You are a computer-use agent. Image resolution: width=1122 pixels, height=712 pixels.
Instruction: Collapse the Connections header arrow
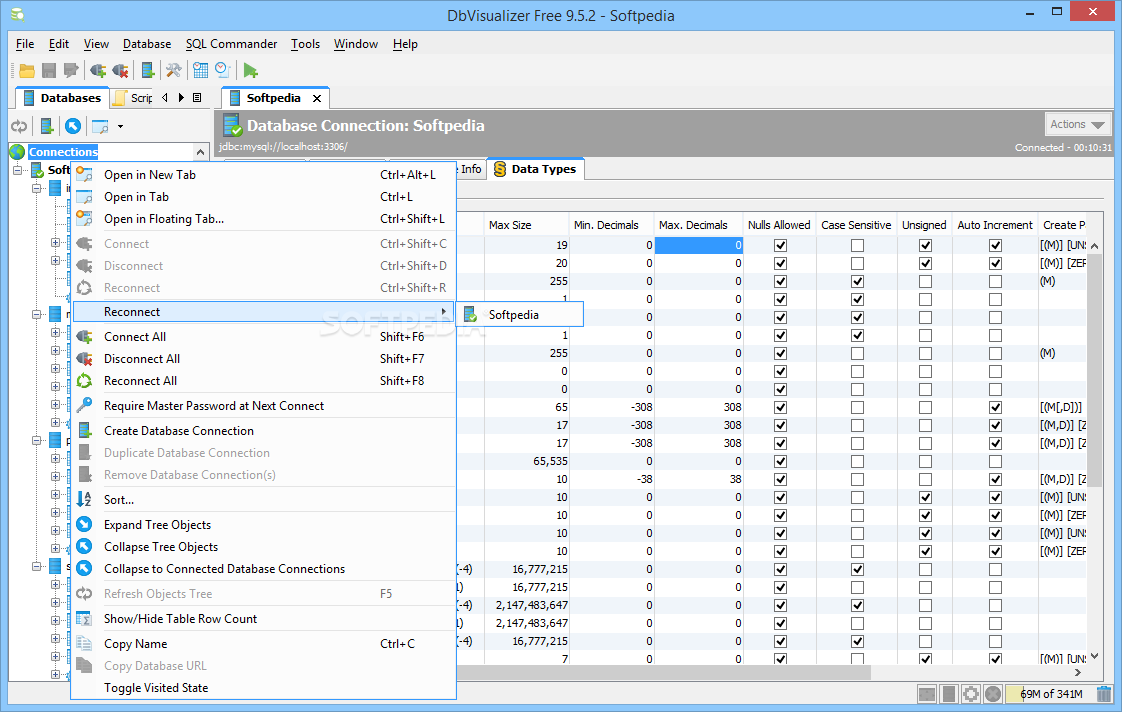pyautogui.click(x=200, y=152)
